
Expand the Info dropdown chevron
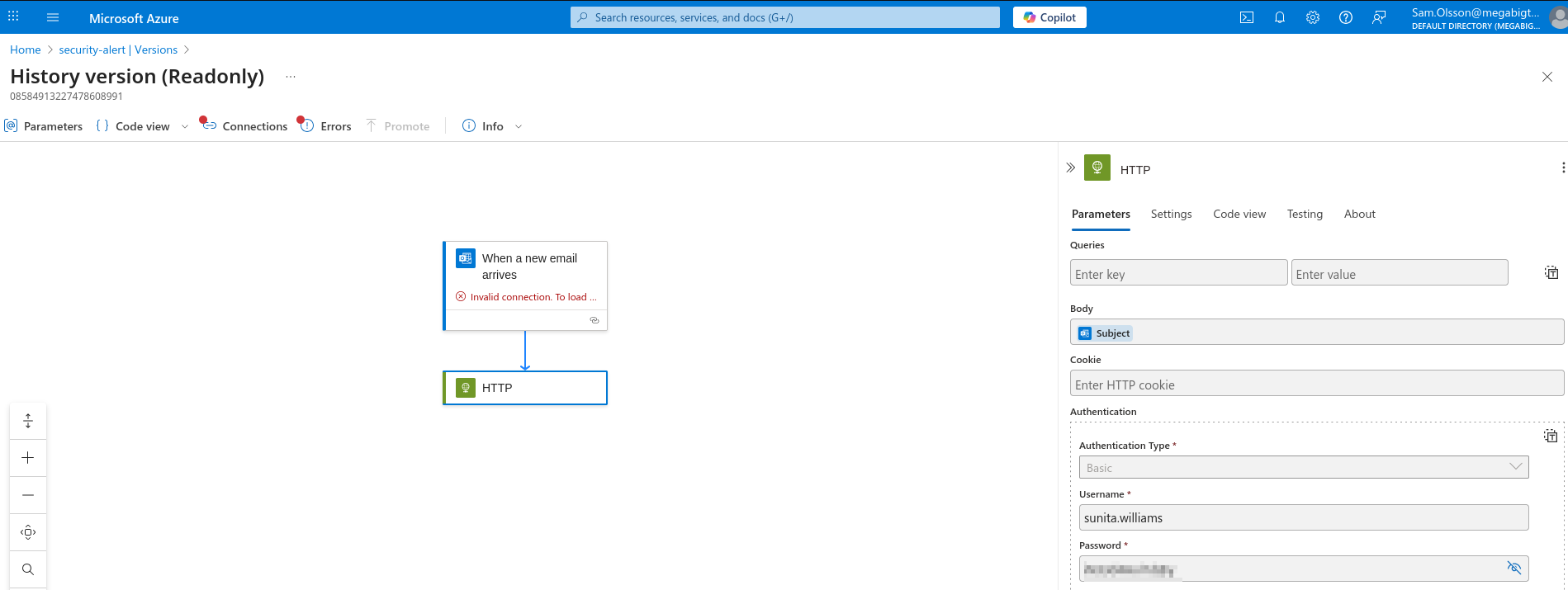(x=519, y=126)
